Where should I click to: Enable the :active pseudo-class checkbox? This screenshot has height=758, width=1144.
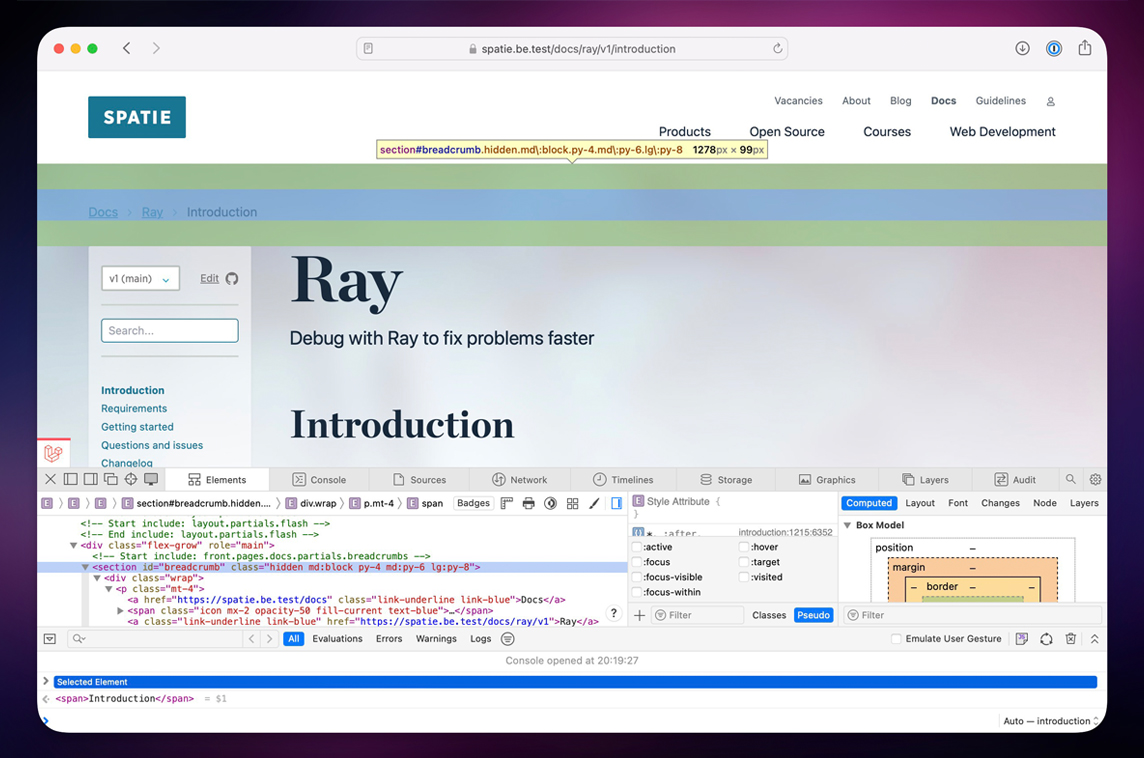[x=637, y=547]
